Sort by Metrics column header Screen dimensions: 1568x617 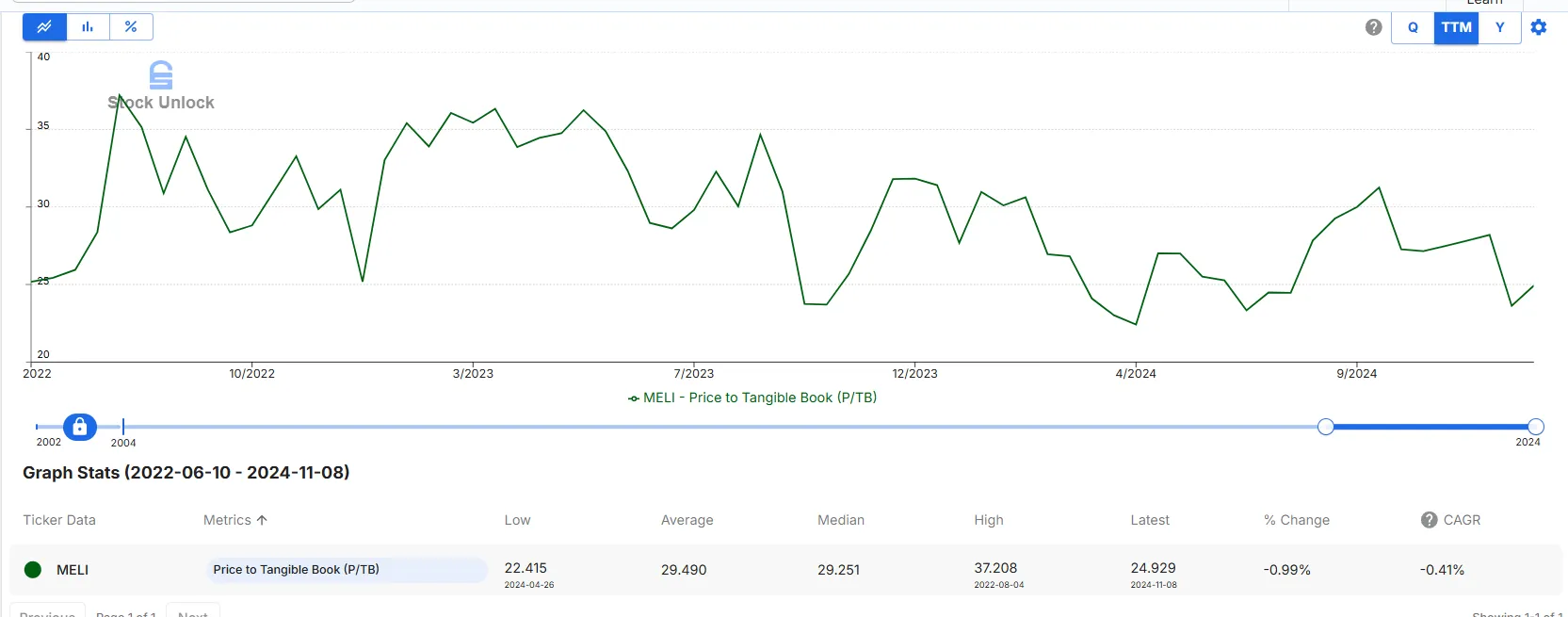coord(235,520)
